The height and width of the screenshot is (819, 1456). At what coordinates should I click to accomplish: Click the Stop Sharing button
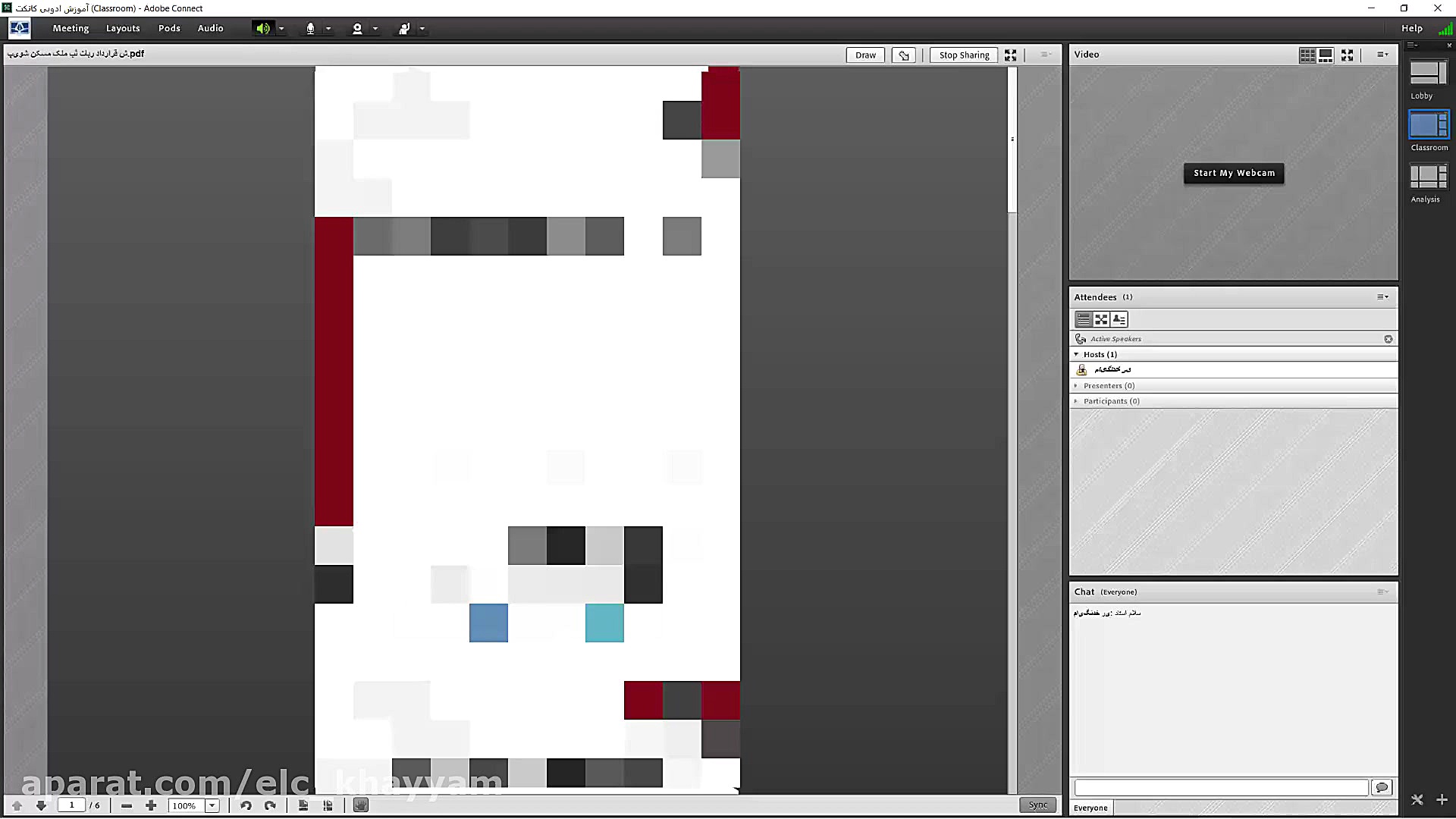coord(963,55)
